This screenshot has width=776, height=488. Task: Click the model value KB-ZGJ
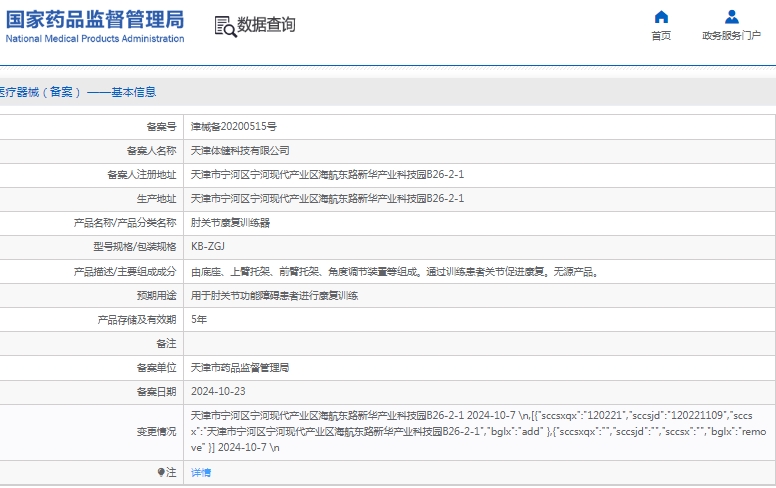(208, 246)
